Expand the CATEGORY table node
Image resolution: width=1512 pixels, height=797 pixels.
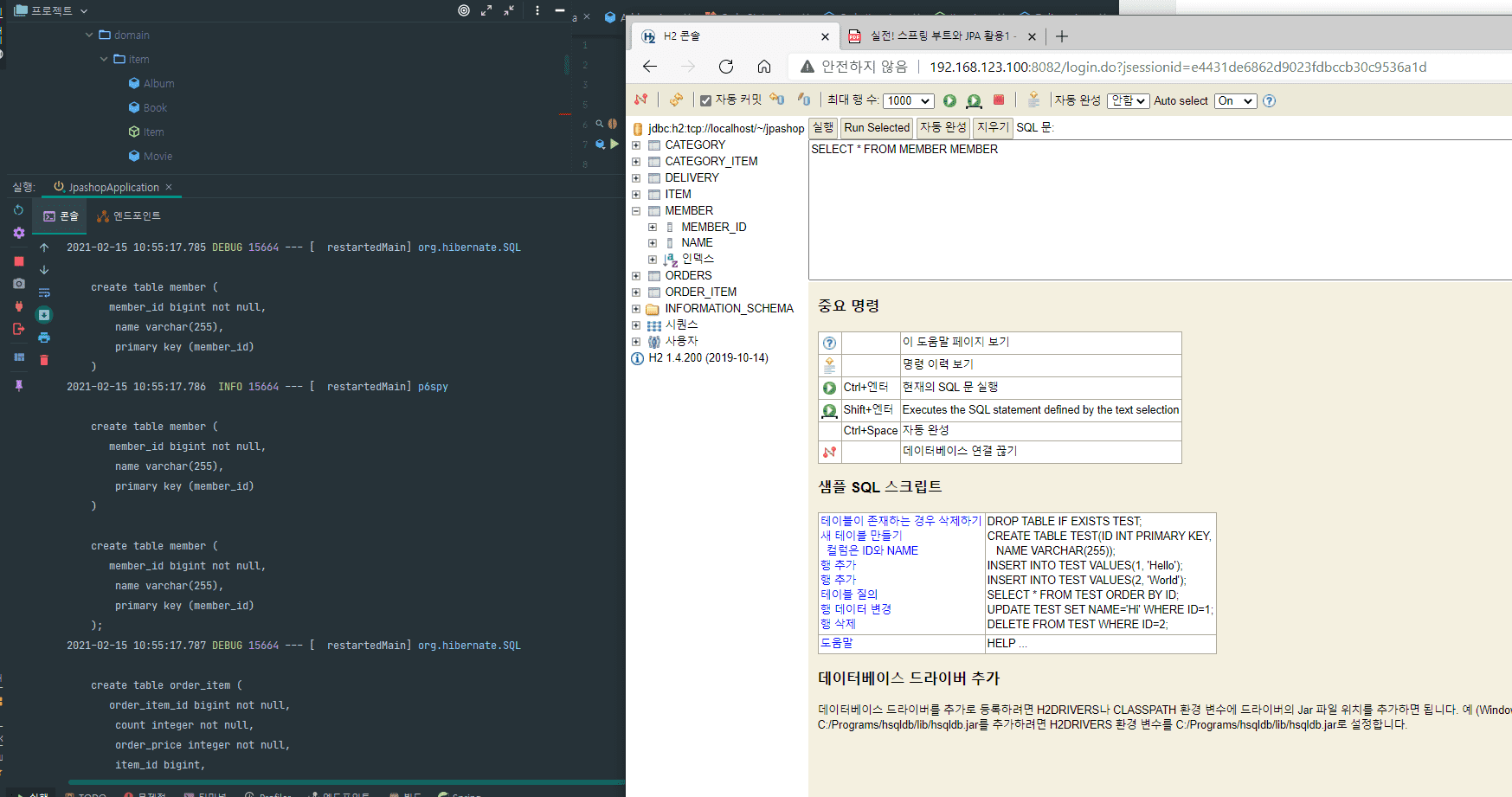pos(636,145)
